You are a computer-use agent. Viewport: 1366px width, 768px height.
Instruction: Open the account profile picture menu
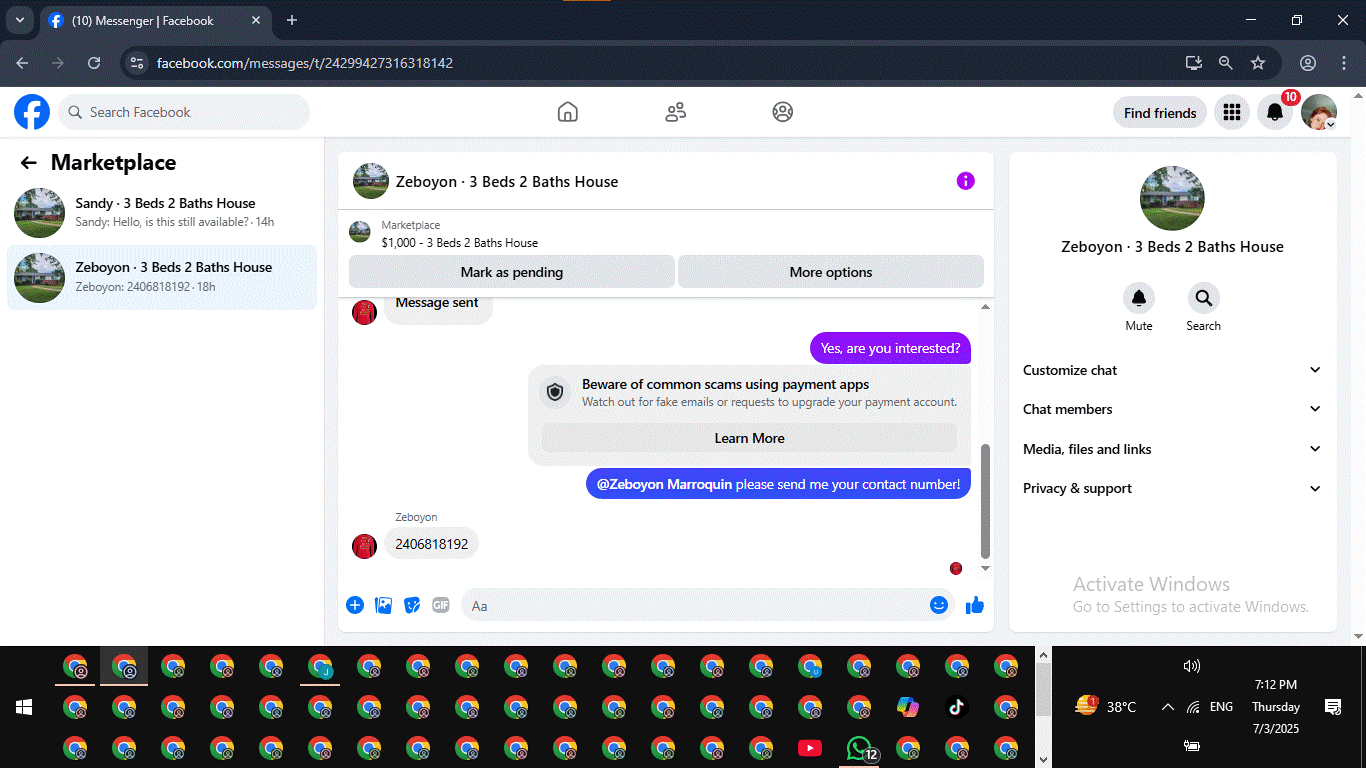tap(1319, 113)
